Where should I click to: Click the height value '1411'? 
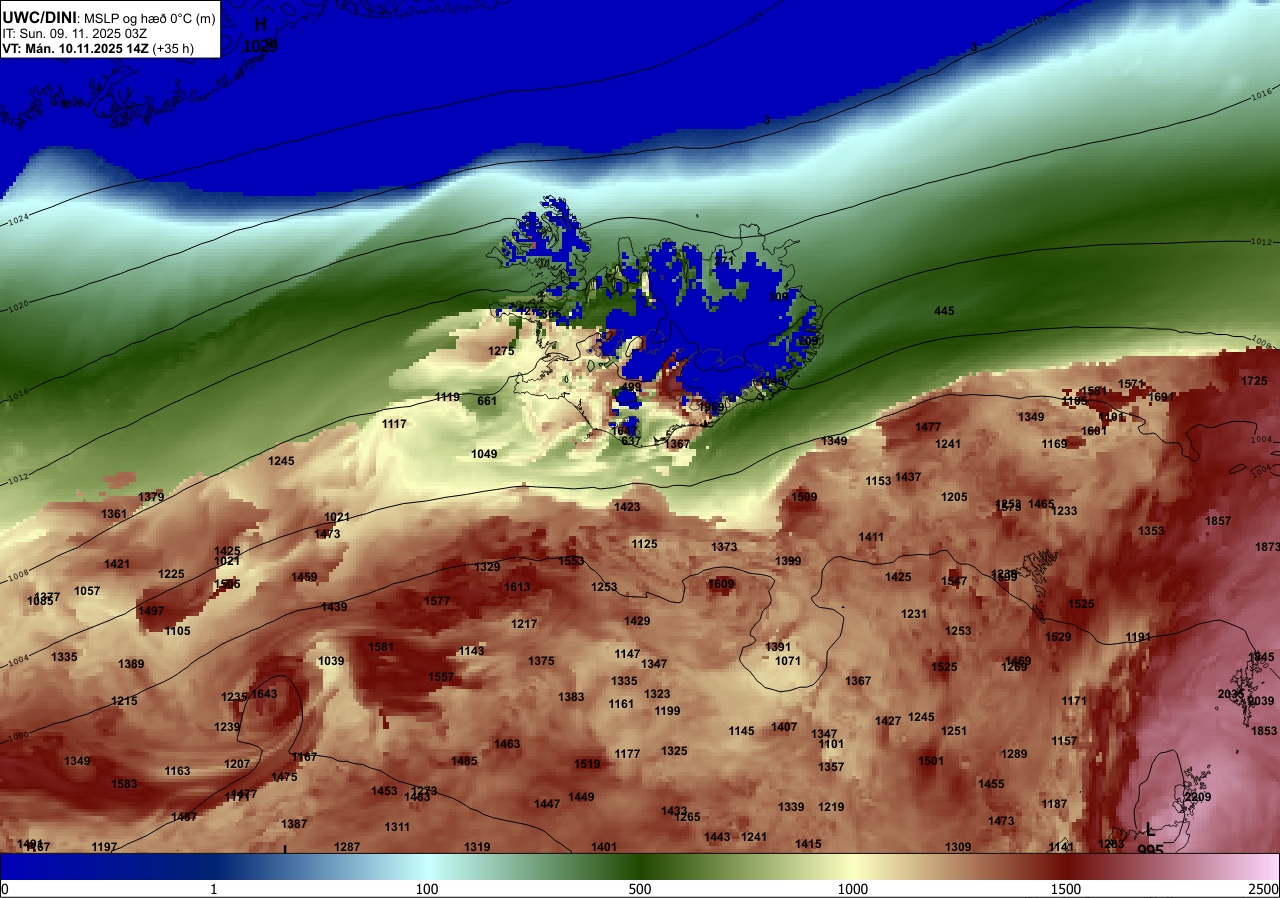click(871, 537)
